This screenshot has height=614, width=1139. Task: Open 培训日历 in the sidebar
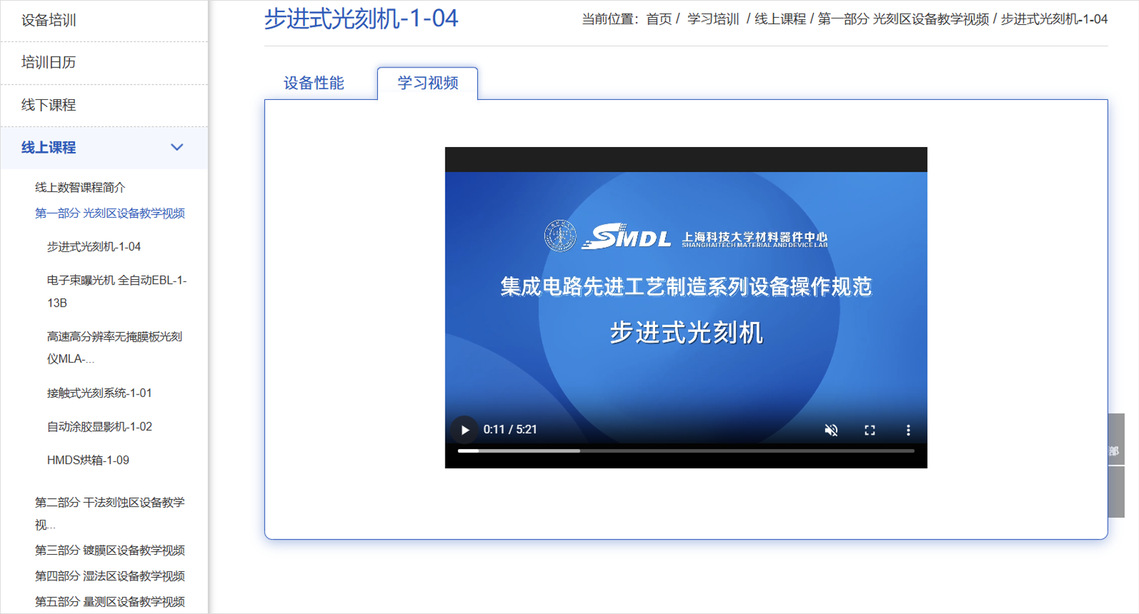(49, 62)
